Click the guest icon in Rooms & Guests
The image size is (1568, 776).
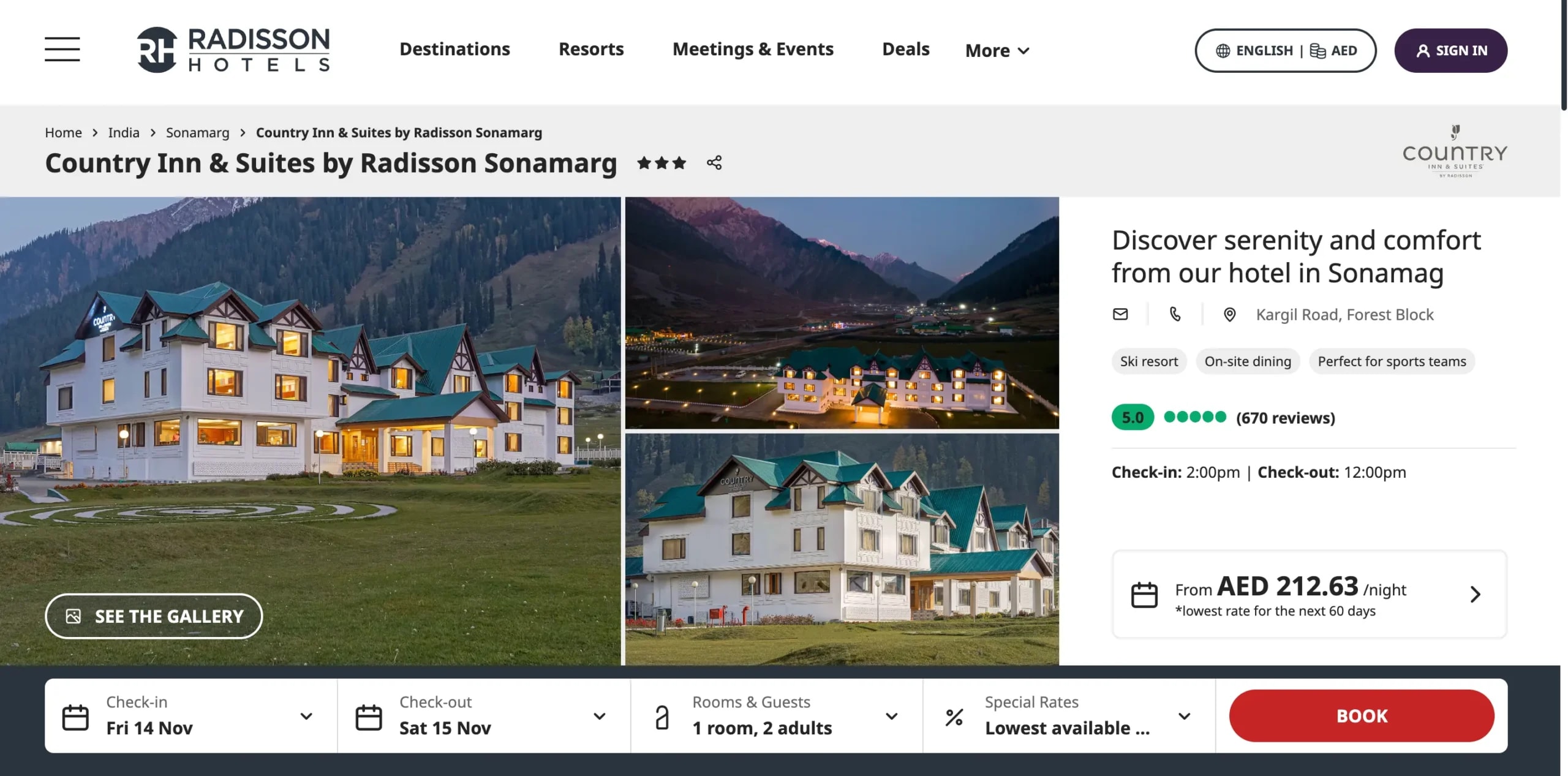(662, 717)
